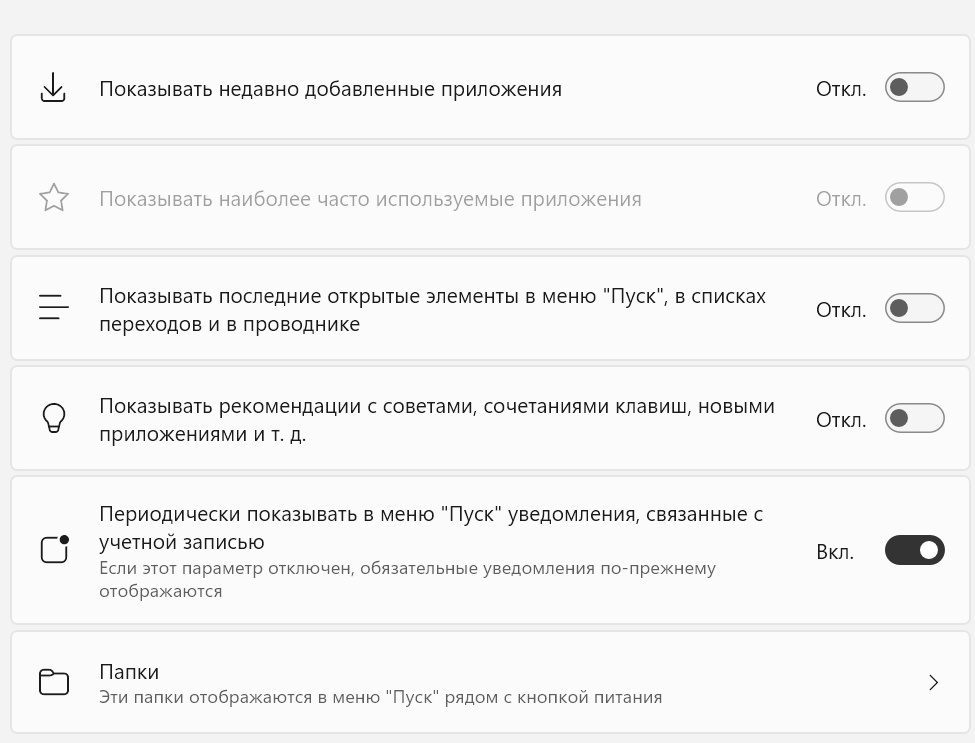Expand Папки using the chevron arrow
Screen dimensions: 975x743
933,683
